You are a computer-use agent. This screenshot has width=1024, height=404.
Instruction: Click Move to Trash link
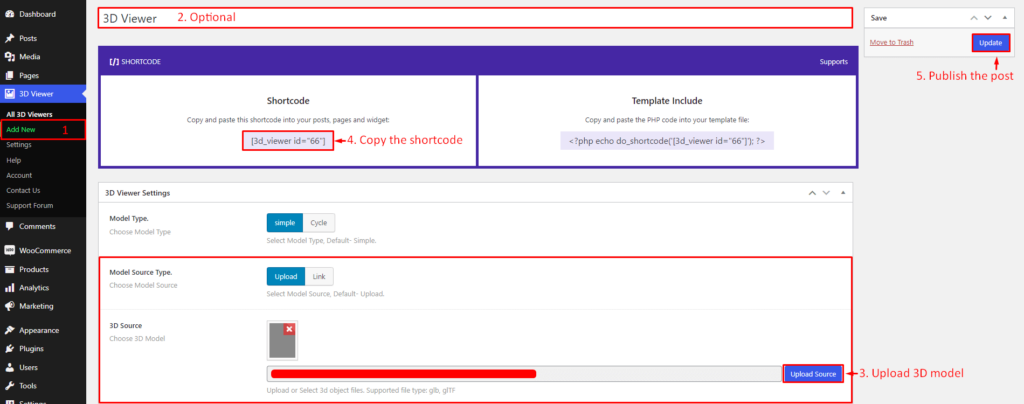coord(891,42)
